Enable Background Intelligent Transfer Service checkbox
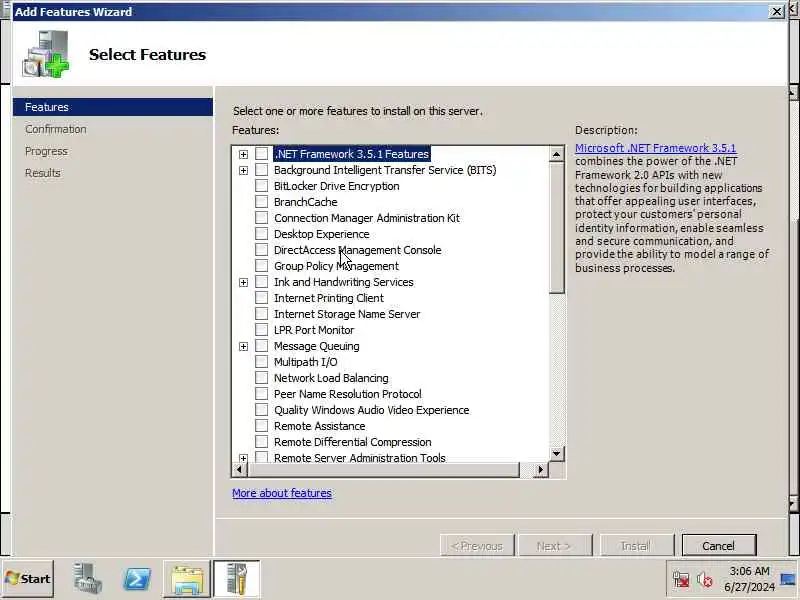The image size is (800, 600). pyautogui.click(x=261, y=169)
